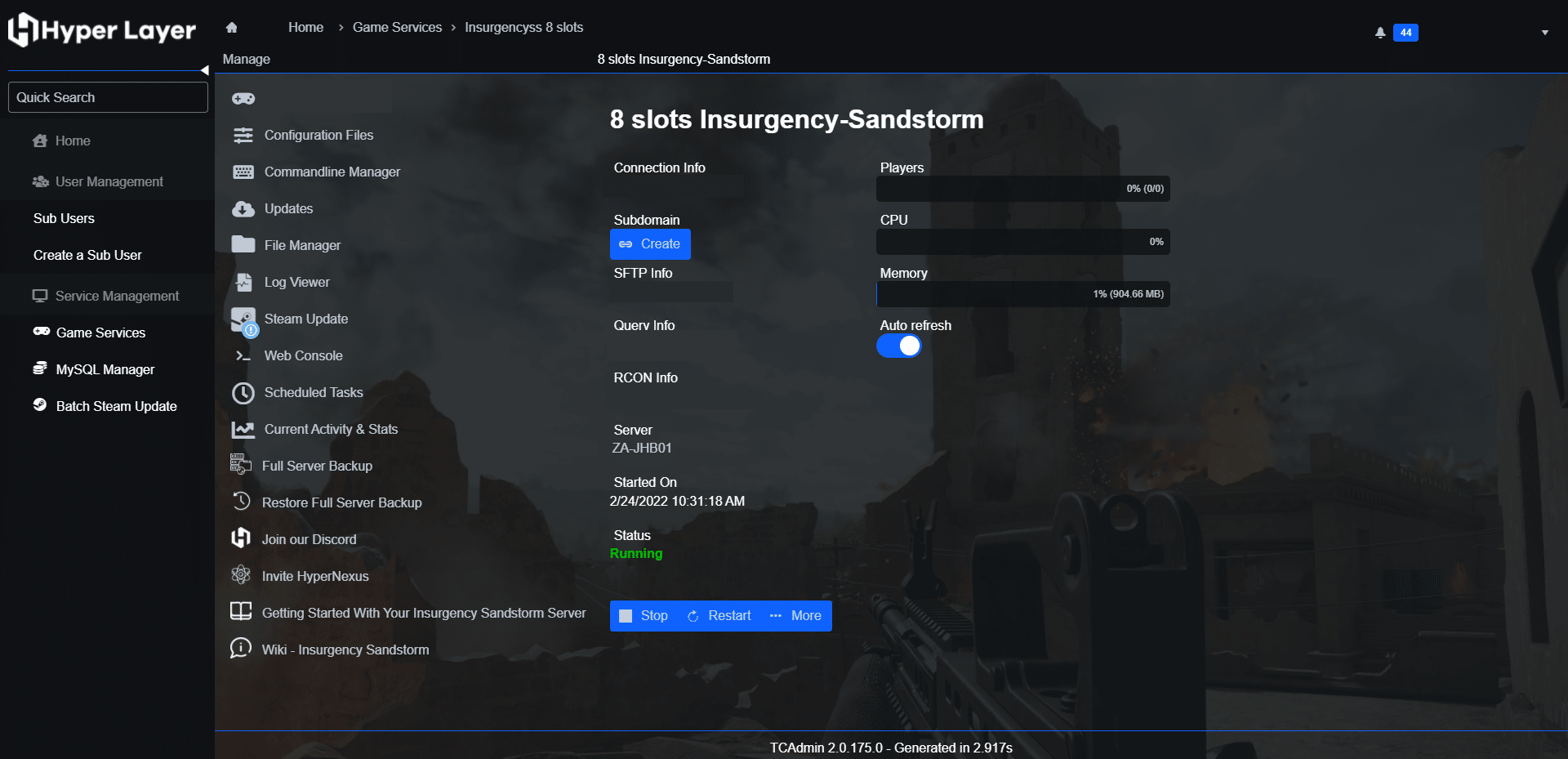1568x759 pixels.
Task: Click the CPU usage bar
Action: (x=1023, y=242)
